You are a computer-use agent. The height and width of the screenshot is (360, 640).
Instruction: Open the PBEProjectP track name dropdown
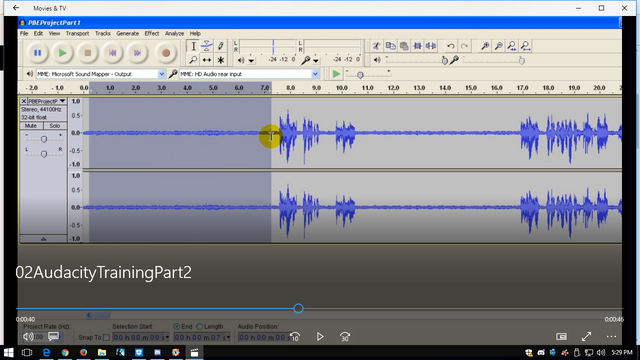62,101
